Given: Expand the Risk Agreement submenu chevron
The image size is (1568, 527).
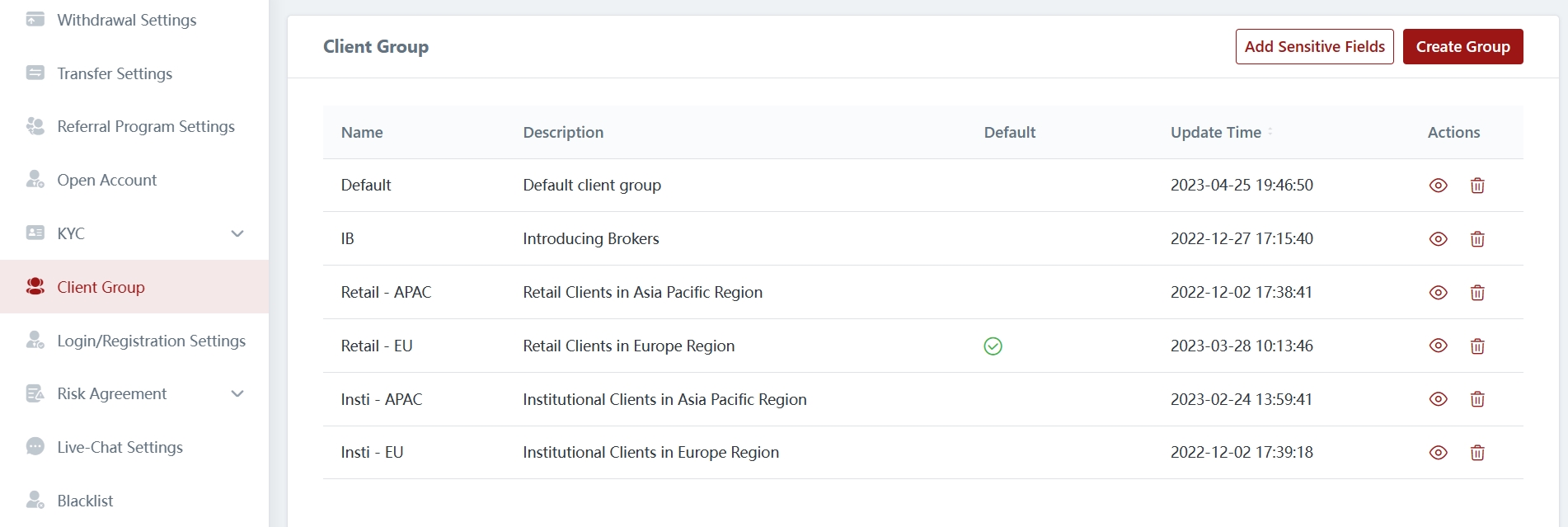Looking at the screenshot, I should pos(237,394).
